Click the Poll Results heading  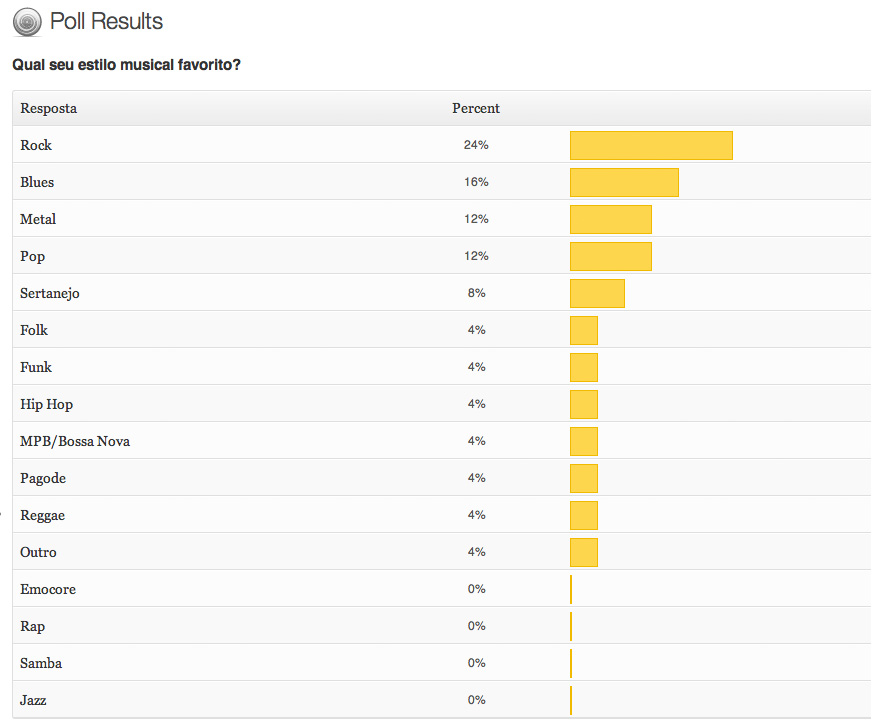106,21
